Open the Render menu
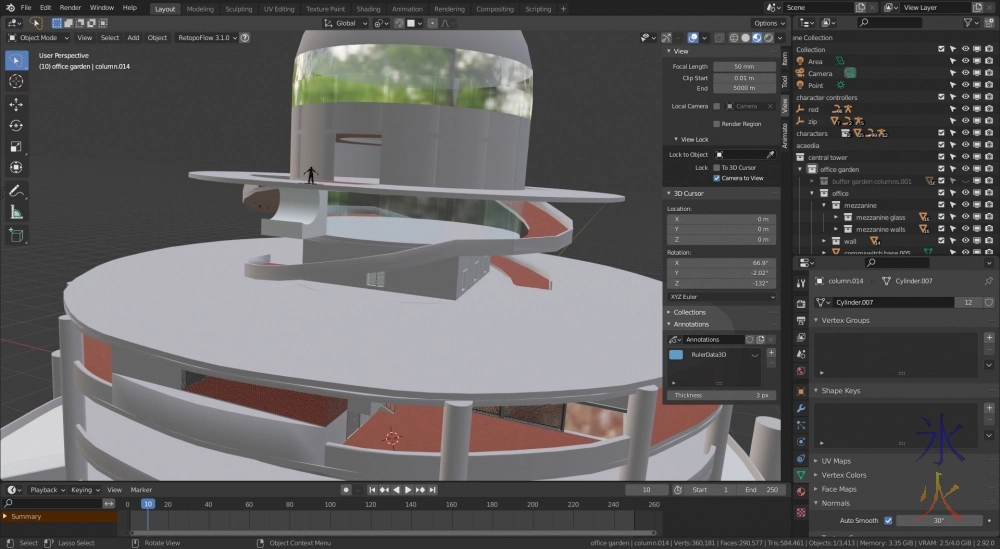1000x549 pixels. [x=70, y=8]
